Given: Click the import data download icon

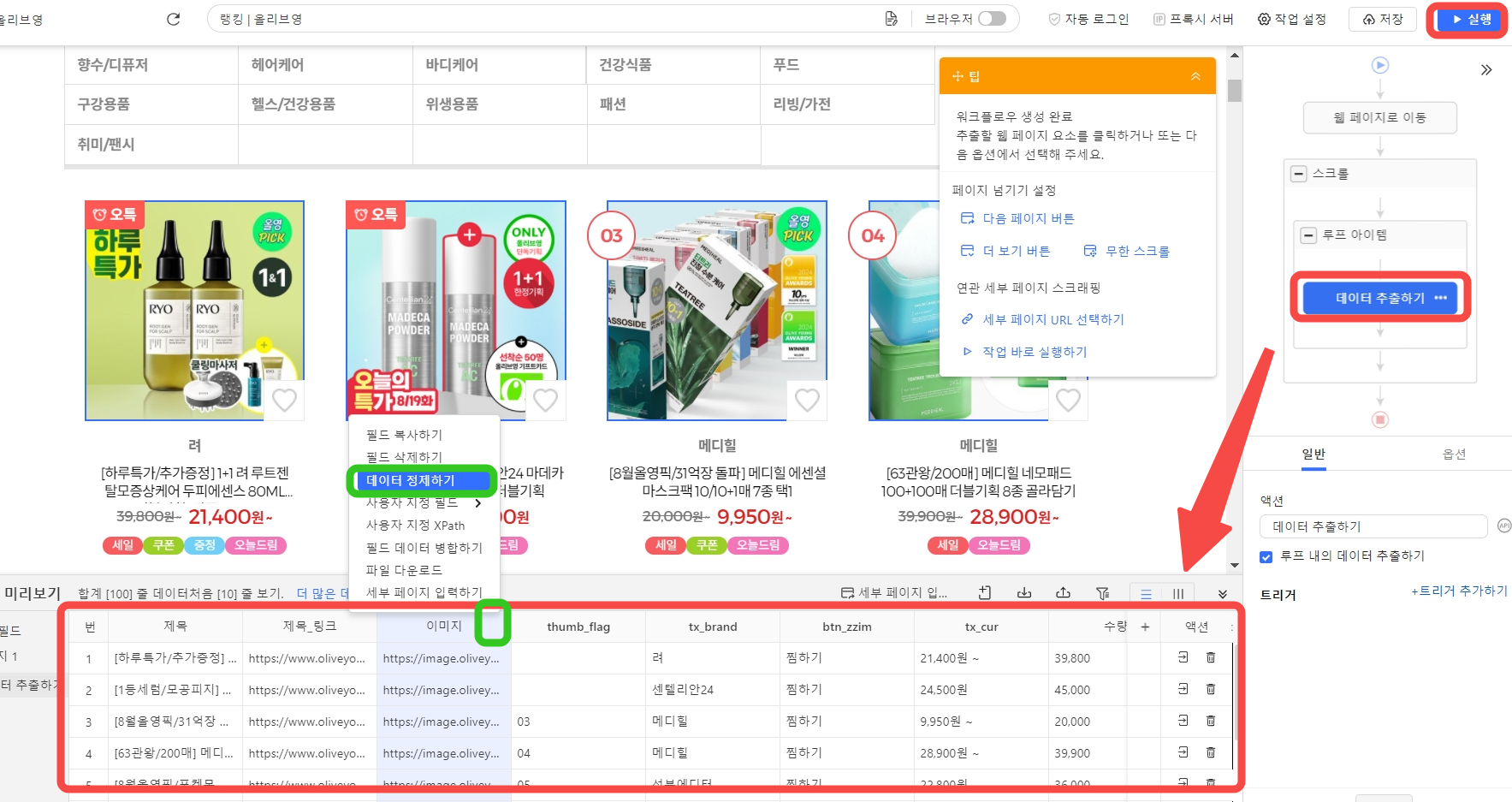Looking at the screenshot, I should 1023,593.
